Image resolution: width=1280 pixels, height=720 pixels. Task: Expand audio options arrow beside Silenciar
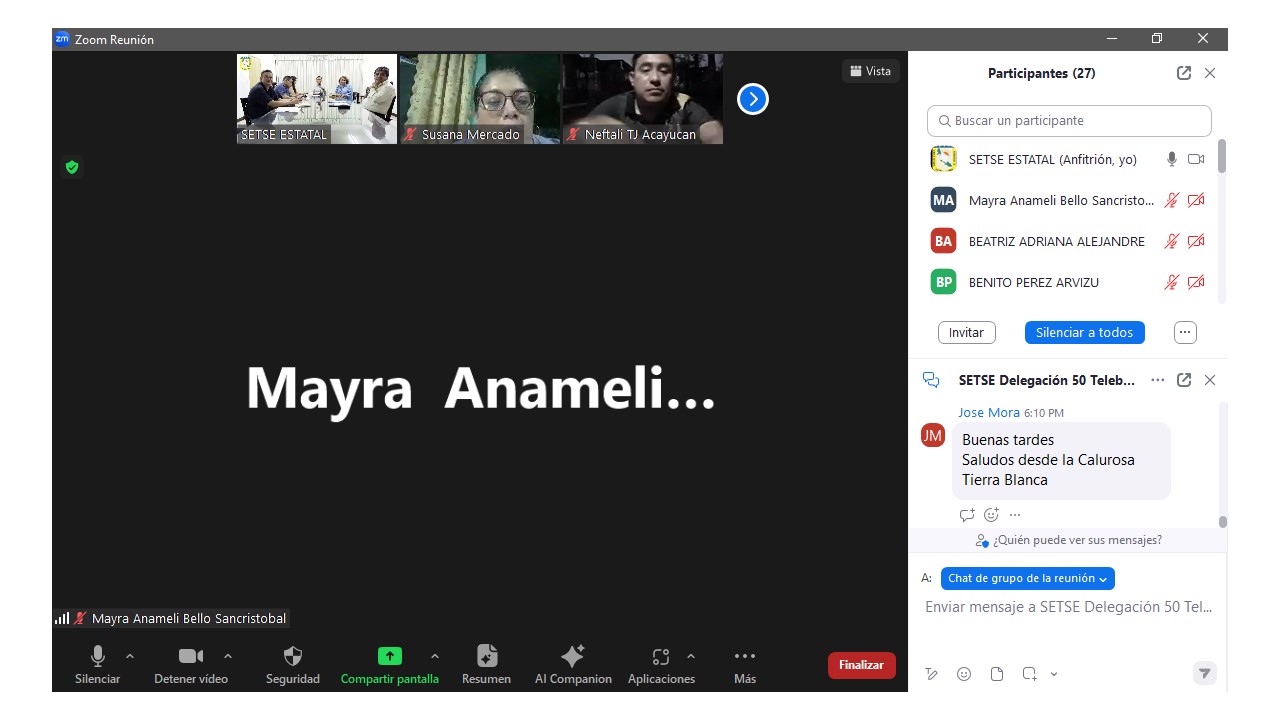(x=130, y=656)
